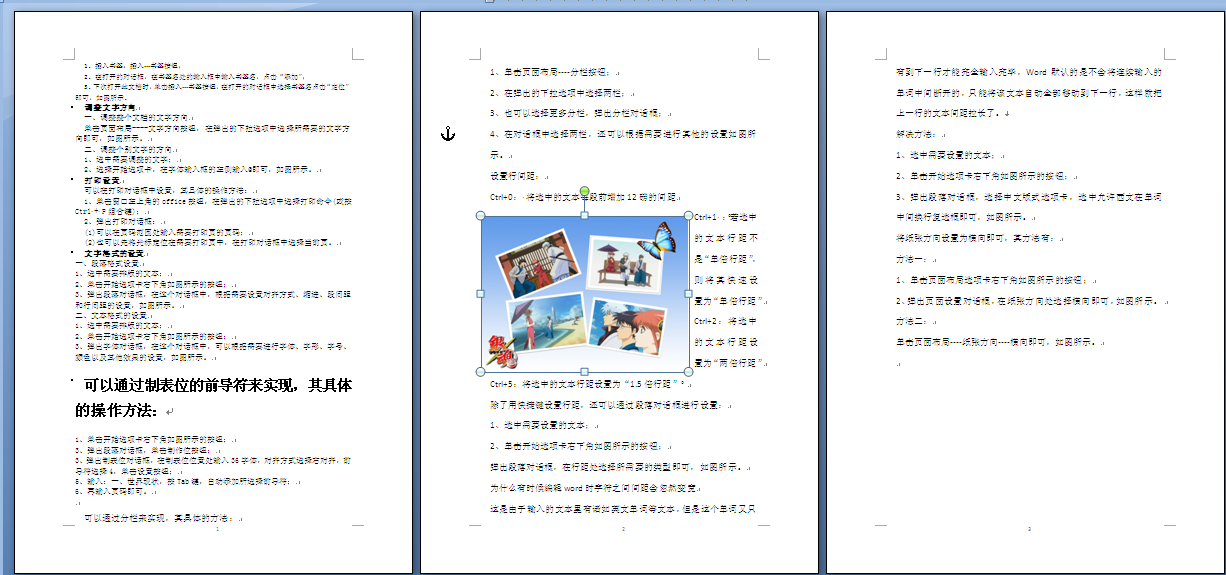Select the anime collage picture on page two
1226x575 pixels.
point(584,294)
